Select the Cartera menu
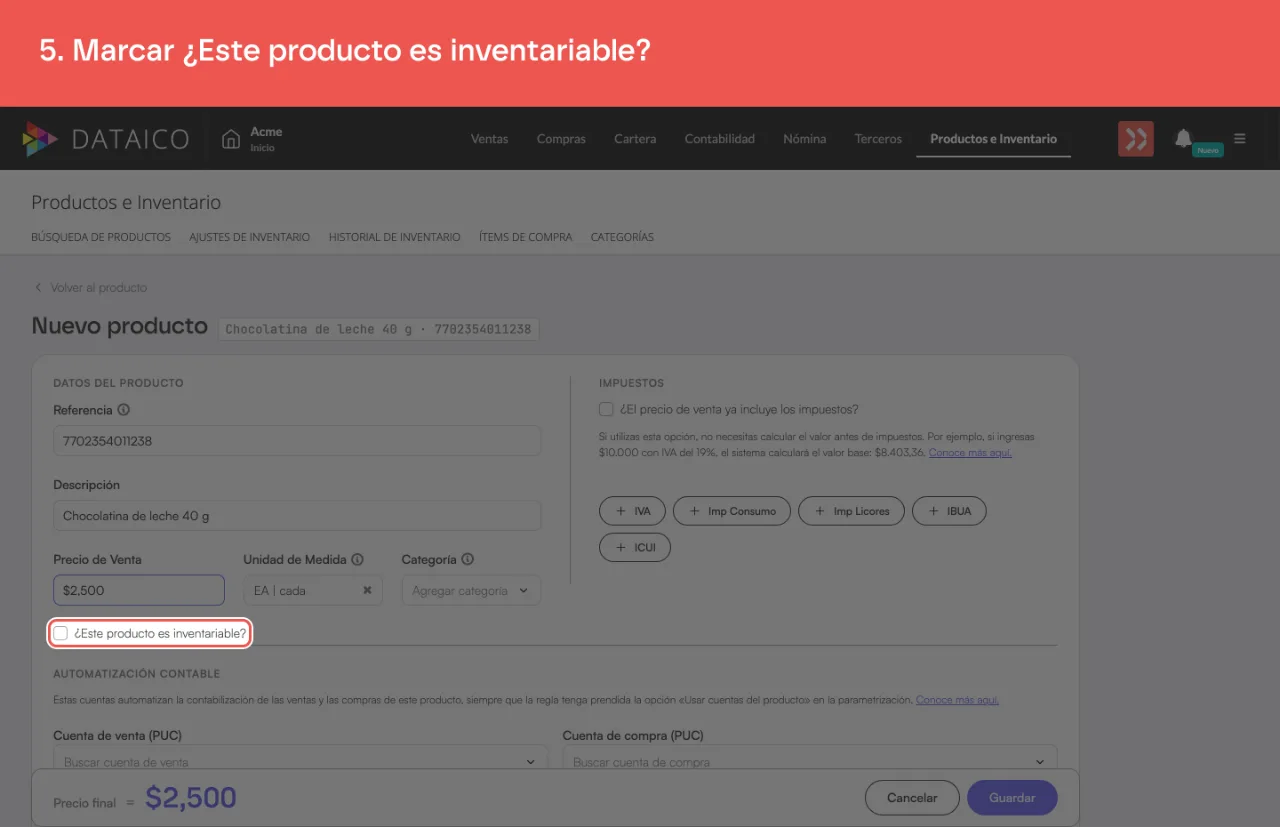Screen dimensions: 1280x827 635,139
